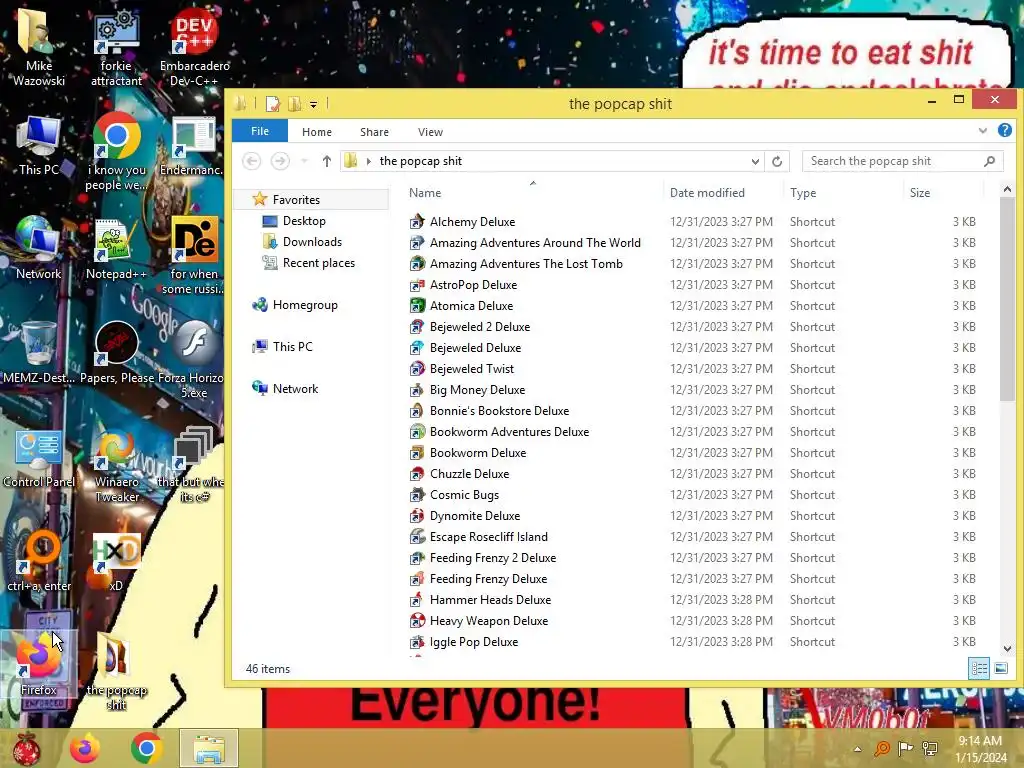Refresh 'the popcap shit' folder view

[x=776, y=161]
